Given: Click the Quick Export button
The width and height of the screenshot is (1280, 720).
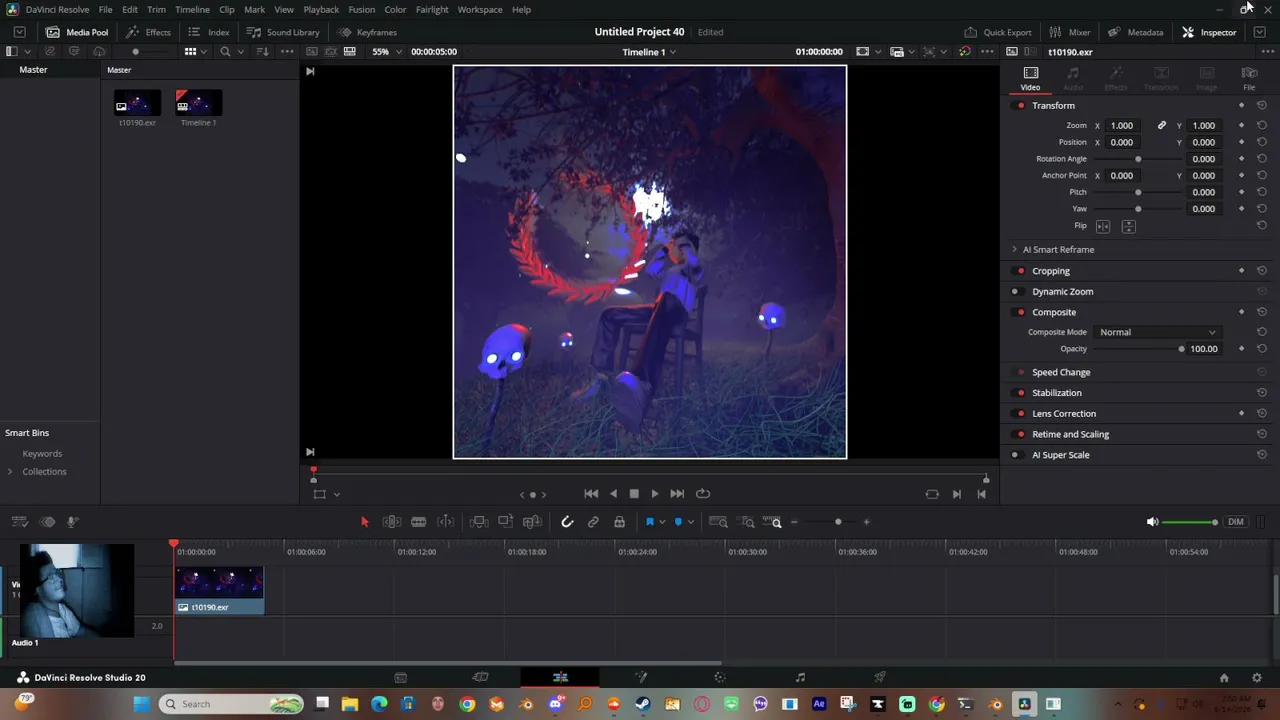Looking at the screenshot, I should 998,32.
